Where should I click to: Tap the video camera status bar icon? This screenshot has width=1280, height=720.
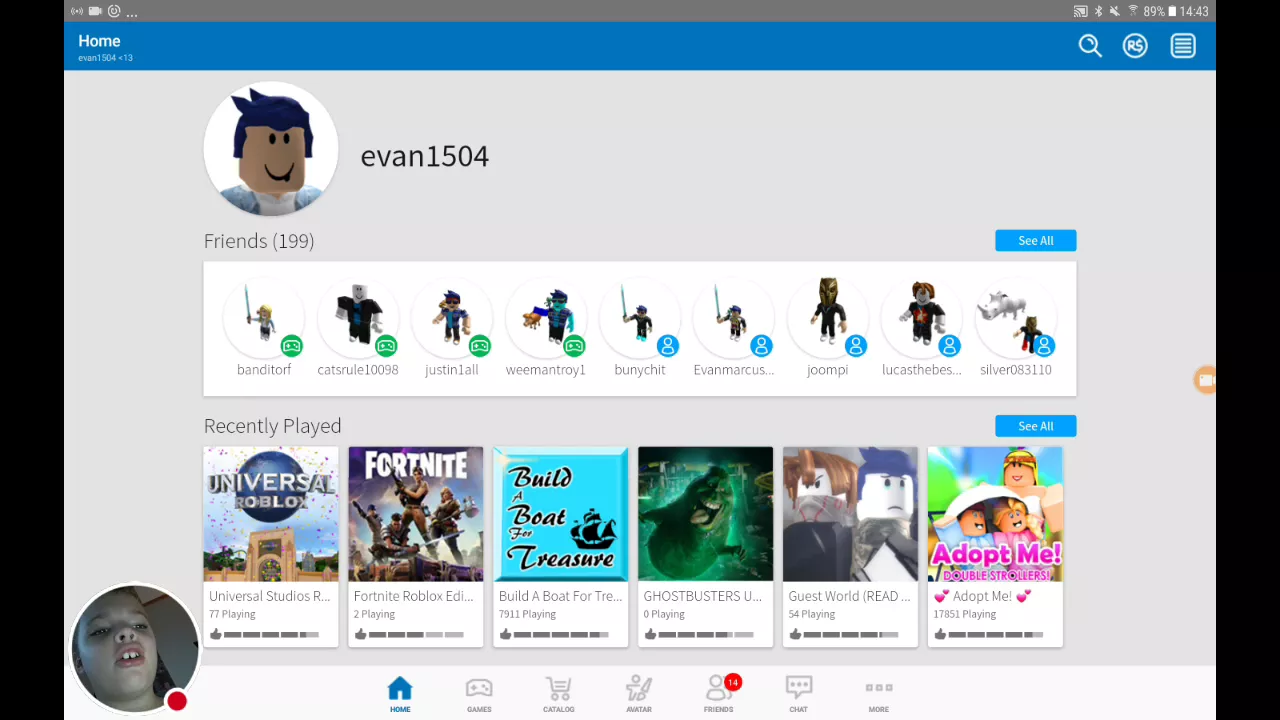pyautogui.click(x=95, y=11)
